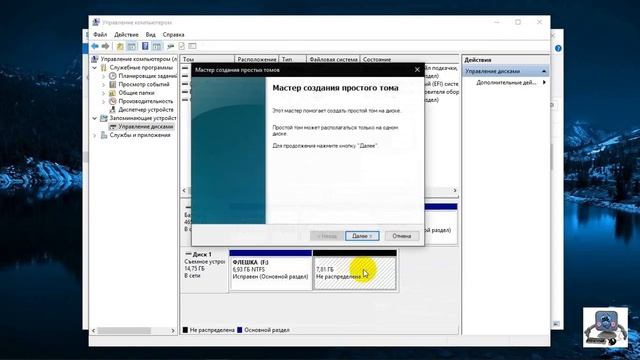Open the Действие menu

[126, 35]
